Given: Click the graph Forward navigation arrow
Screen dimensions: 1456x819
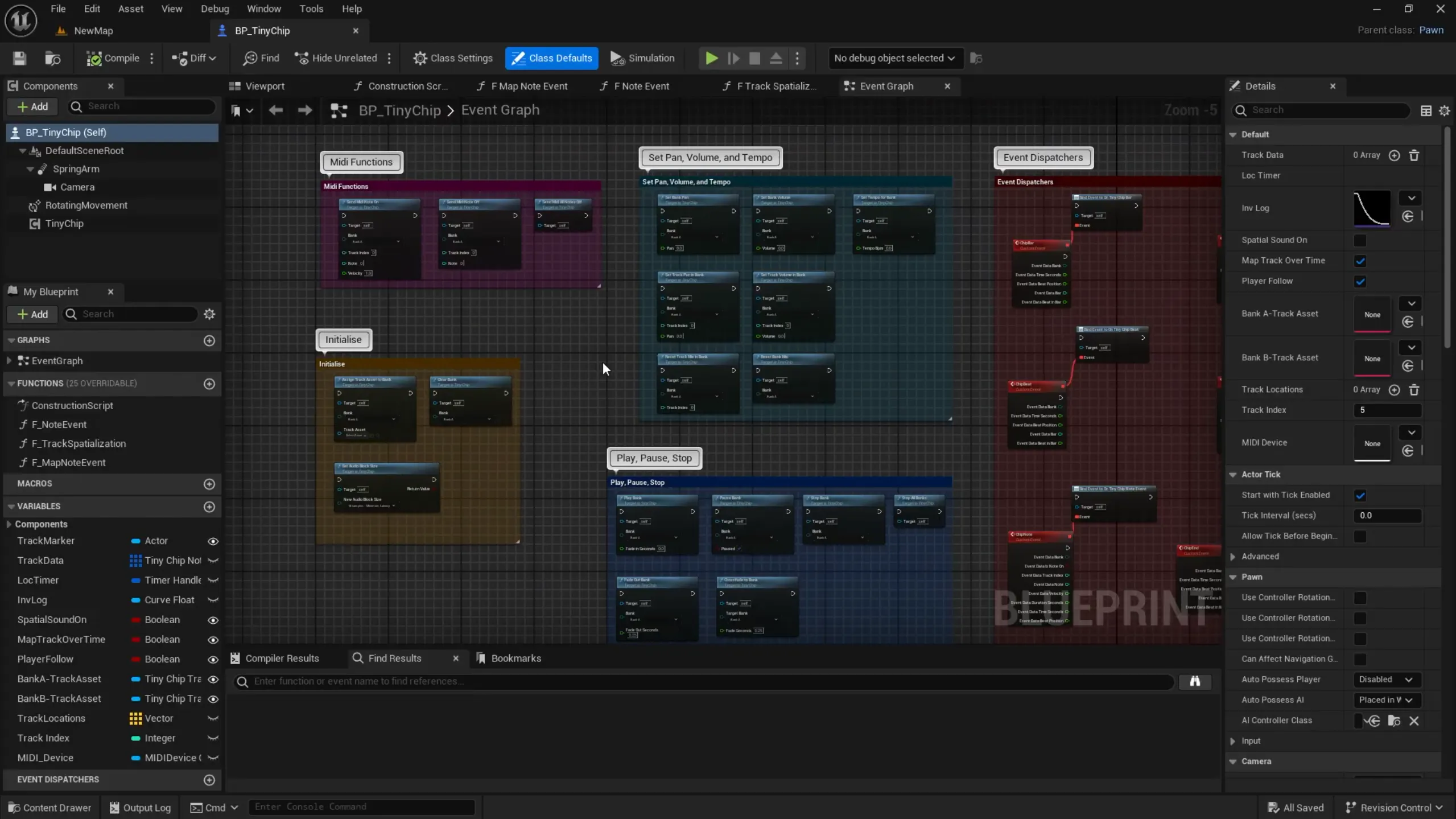Looking at the screenshot, I should 305,110.
